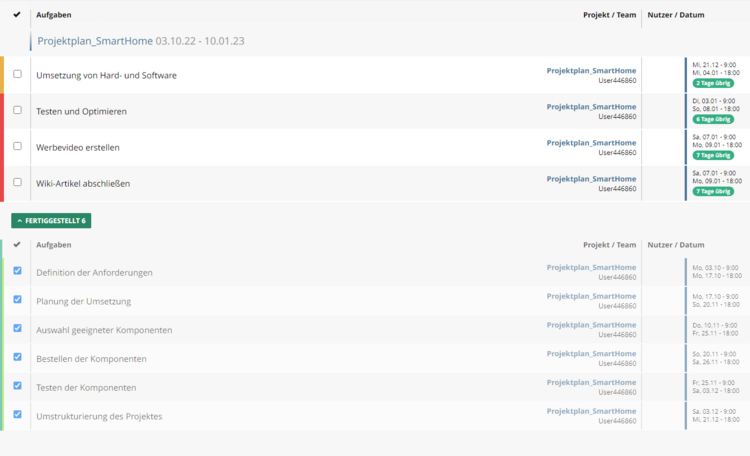Click the chevron on the Fertiggestellt 6 button
The image size is (750, 456).
(x=19, y=220)
